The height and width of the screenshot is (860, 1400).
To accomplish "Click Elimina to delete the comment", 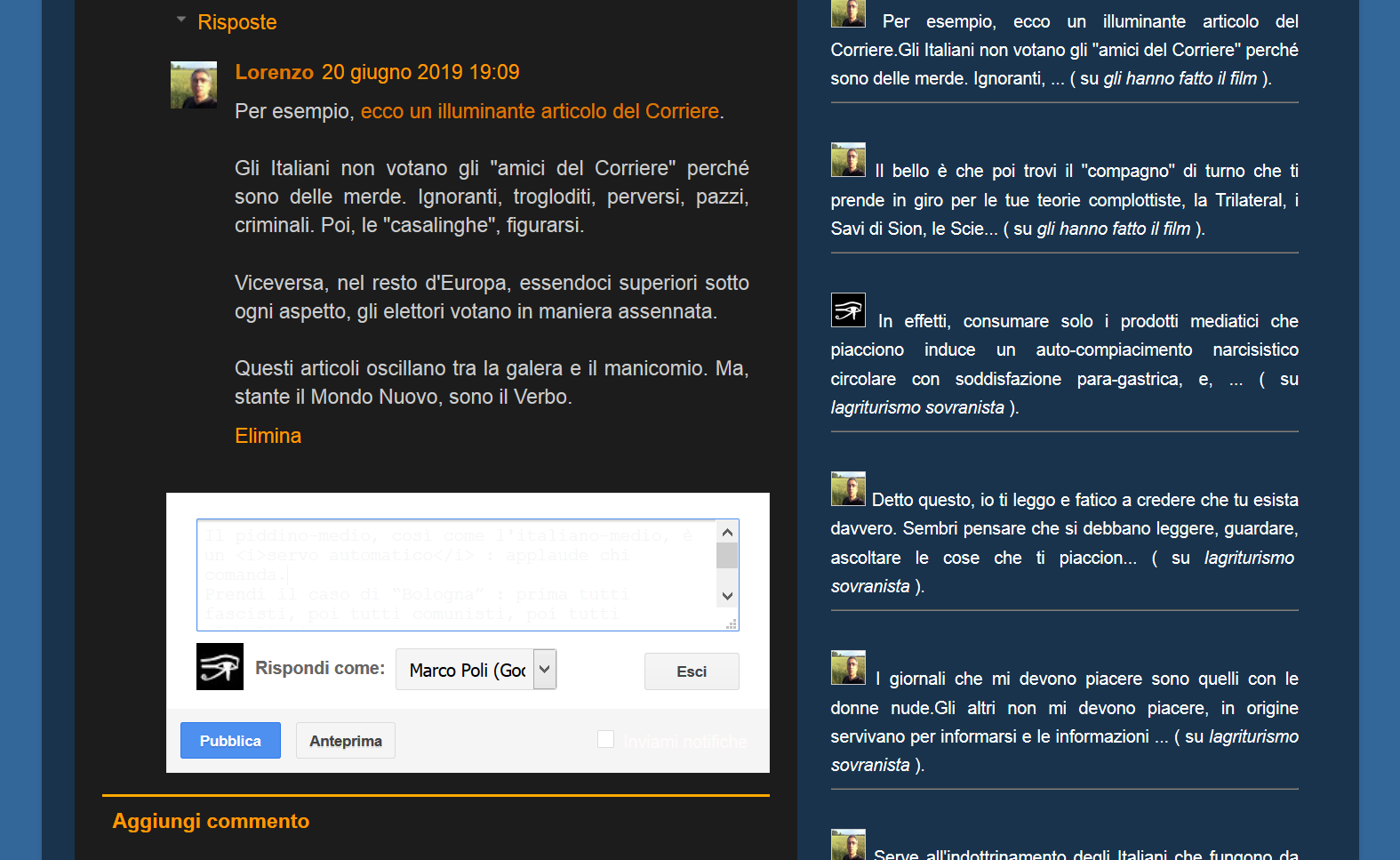I will (x=268, y=436).
